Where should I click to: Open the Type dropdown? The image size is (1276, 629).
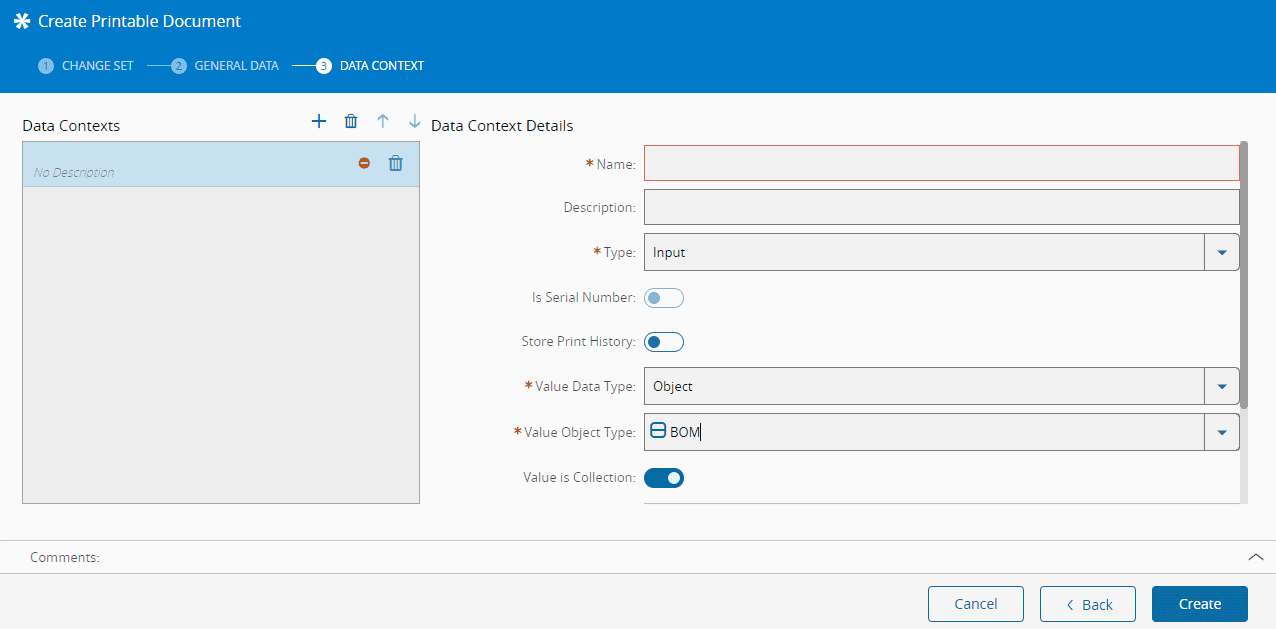[1221, 253]
